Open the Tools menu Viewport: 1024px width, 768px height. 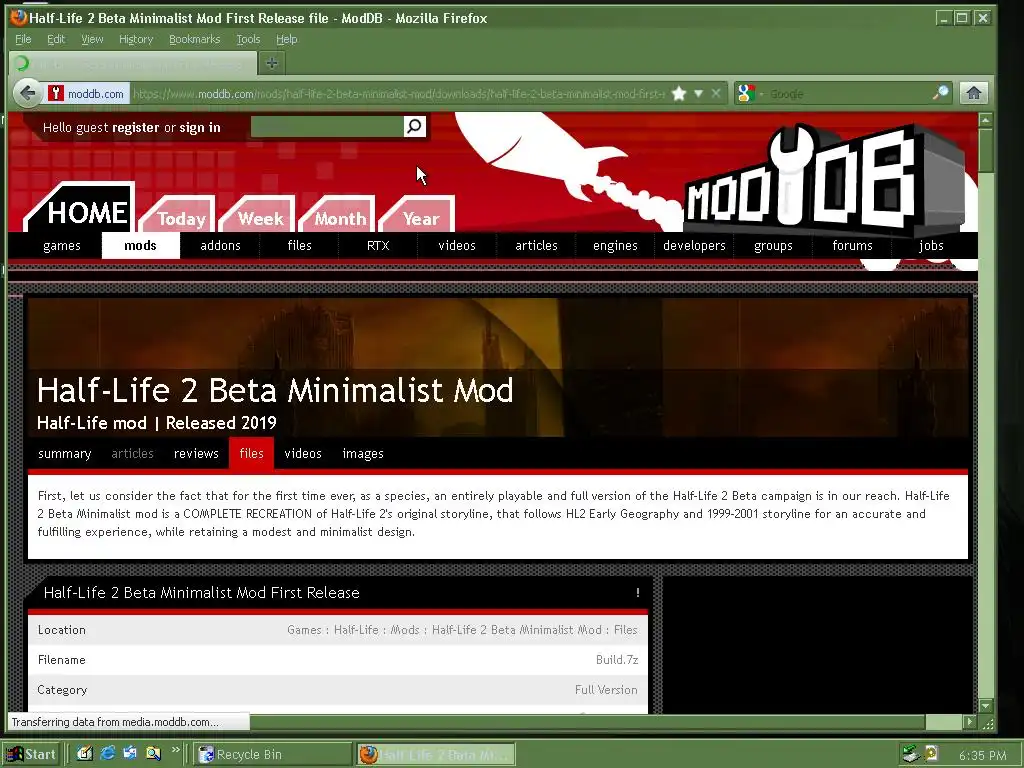click(x=248, y=39)
